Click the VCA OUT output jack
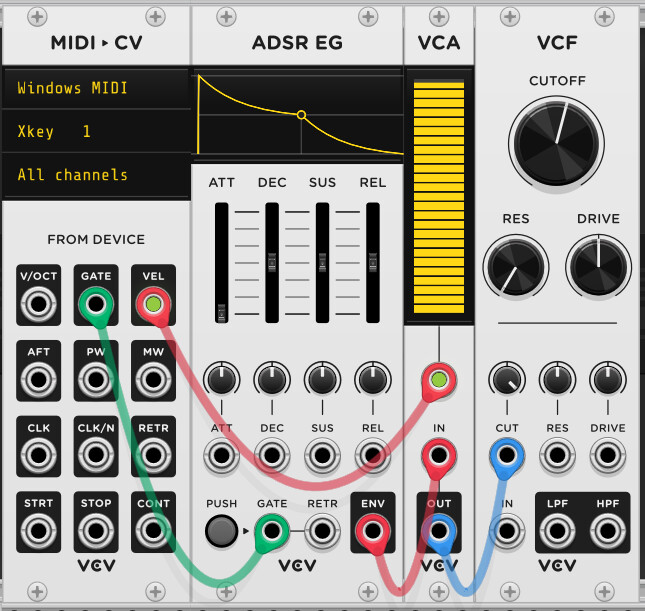This screenshot has width=645, height=611. [439, 531]
